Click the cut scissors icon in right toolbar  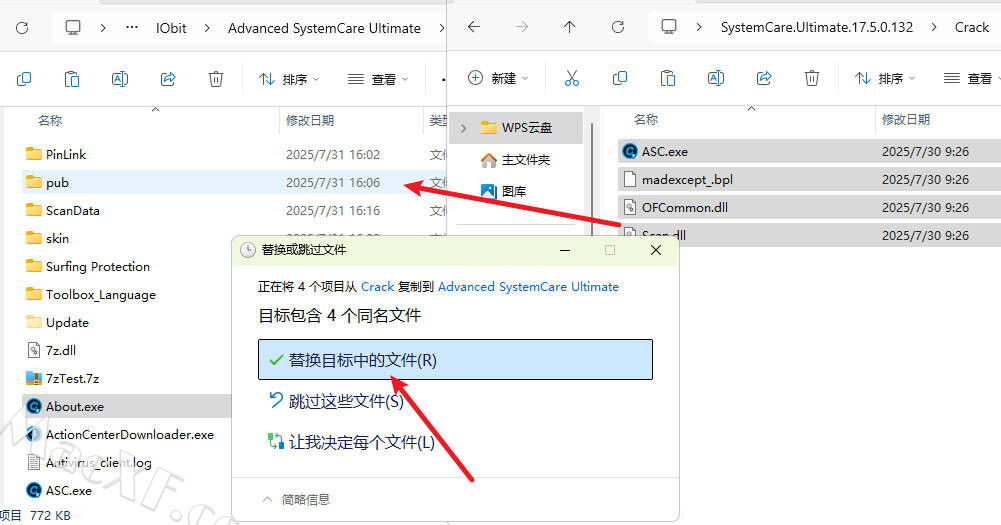coord(572,78)
